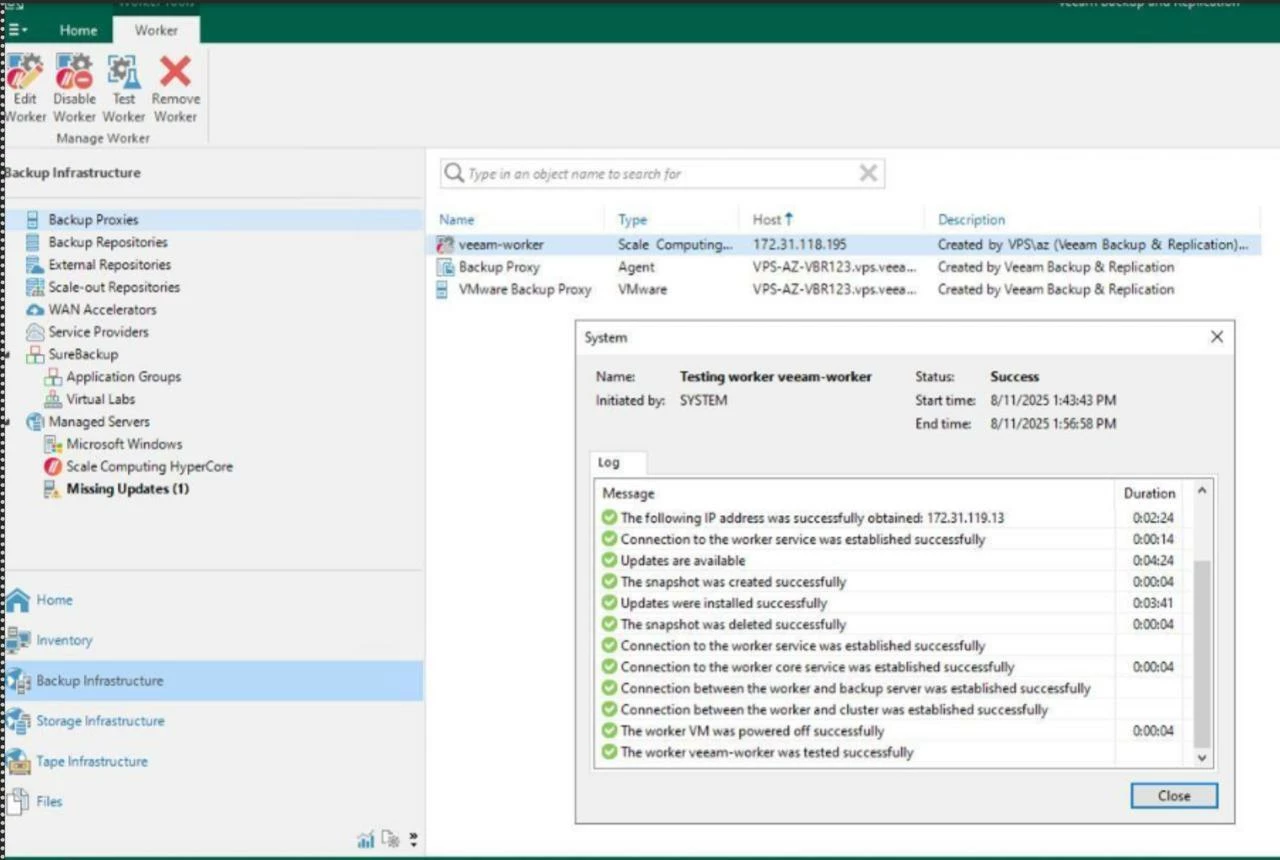
Task: Click the Application Groups icon
Action: point(53,377)
